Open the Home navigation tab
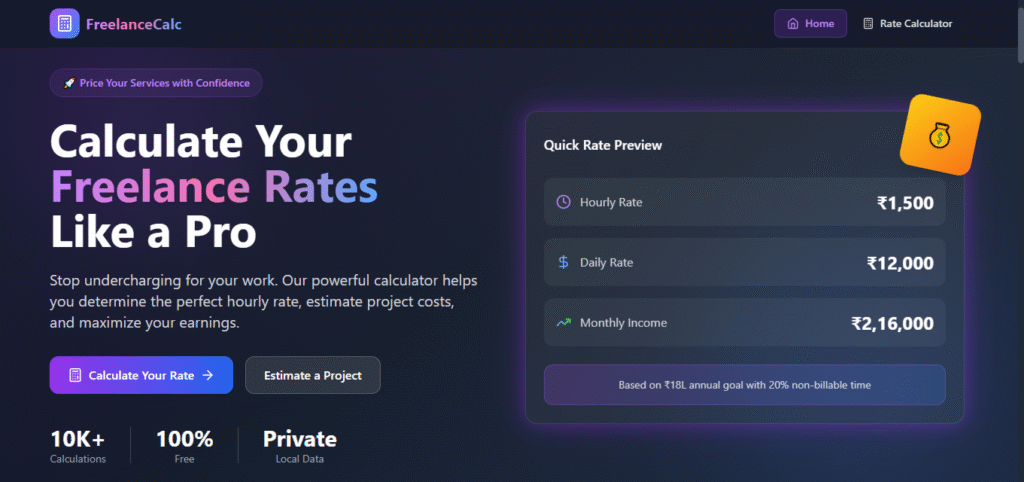Screen dimensions: 1024x482 810,23
